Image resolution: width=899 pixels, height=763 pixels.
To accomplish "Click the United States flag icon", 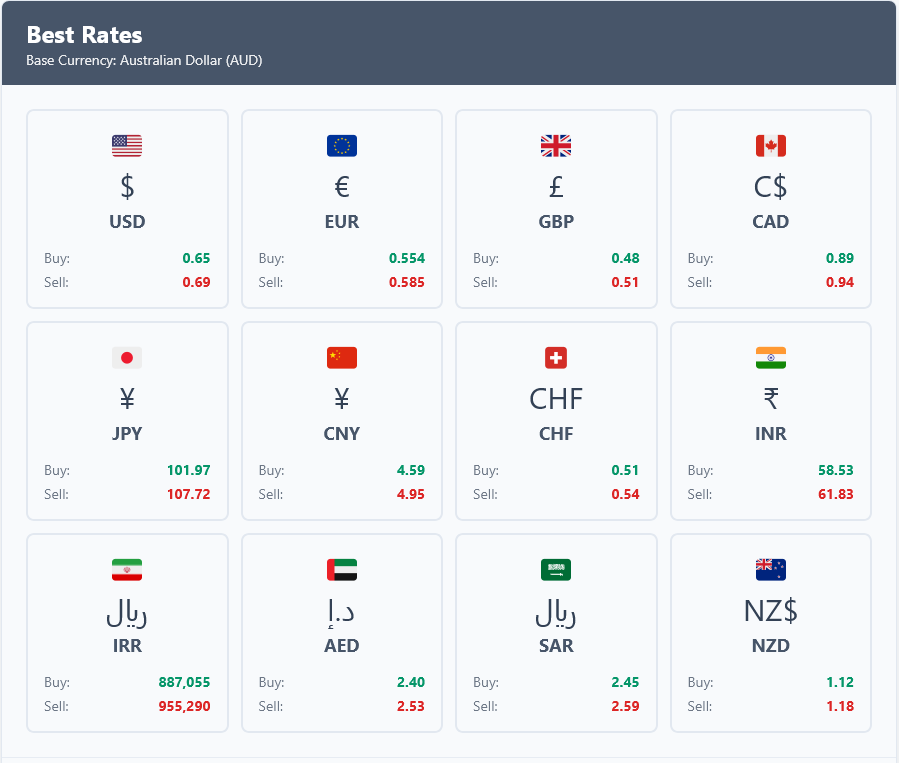I will click(x=127, y=146).
